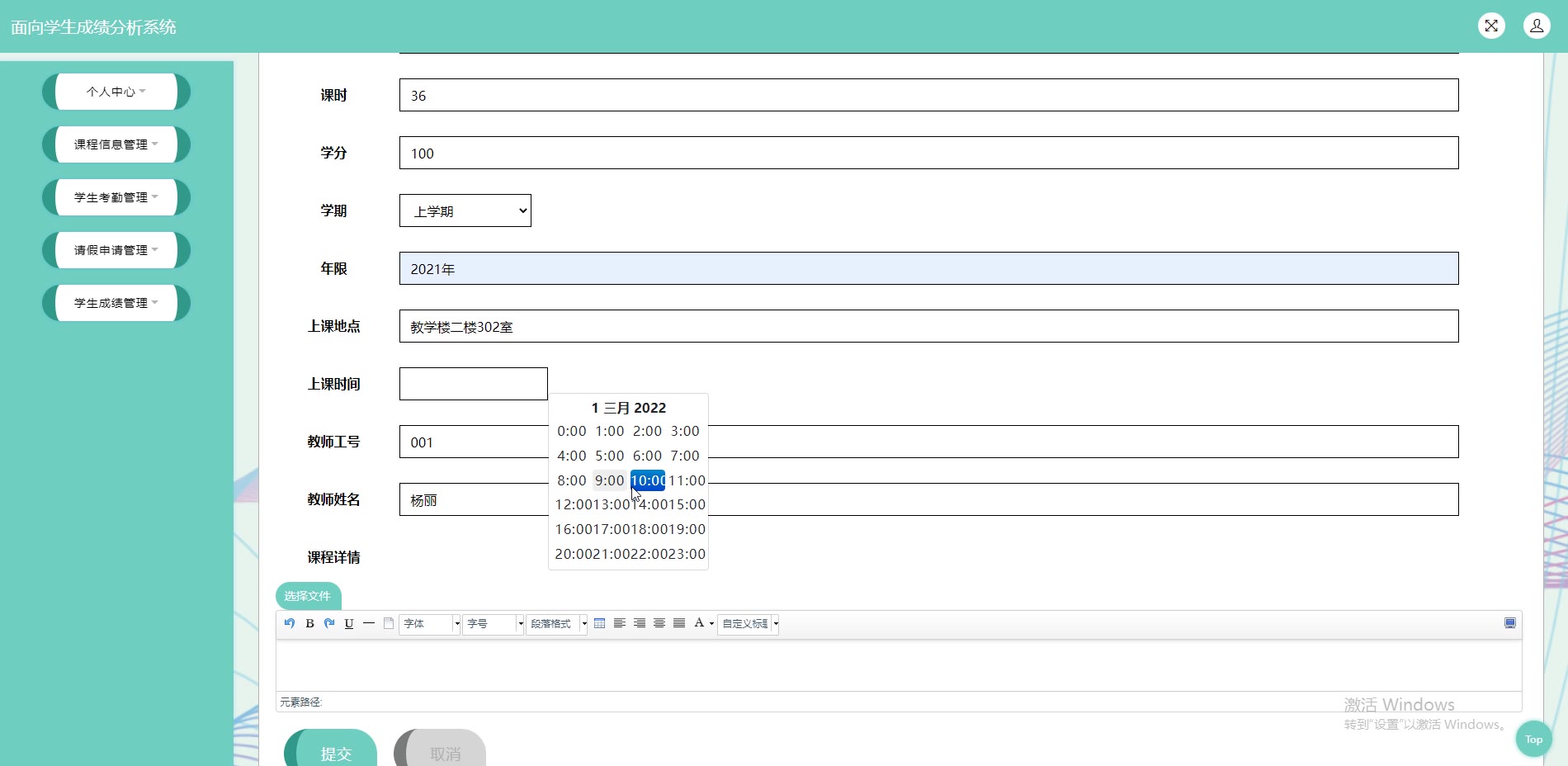
Task: Select 7:00 in the time picker
Action: click(x=685, y=456)
